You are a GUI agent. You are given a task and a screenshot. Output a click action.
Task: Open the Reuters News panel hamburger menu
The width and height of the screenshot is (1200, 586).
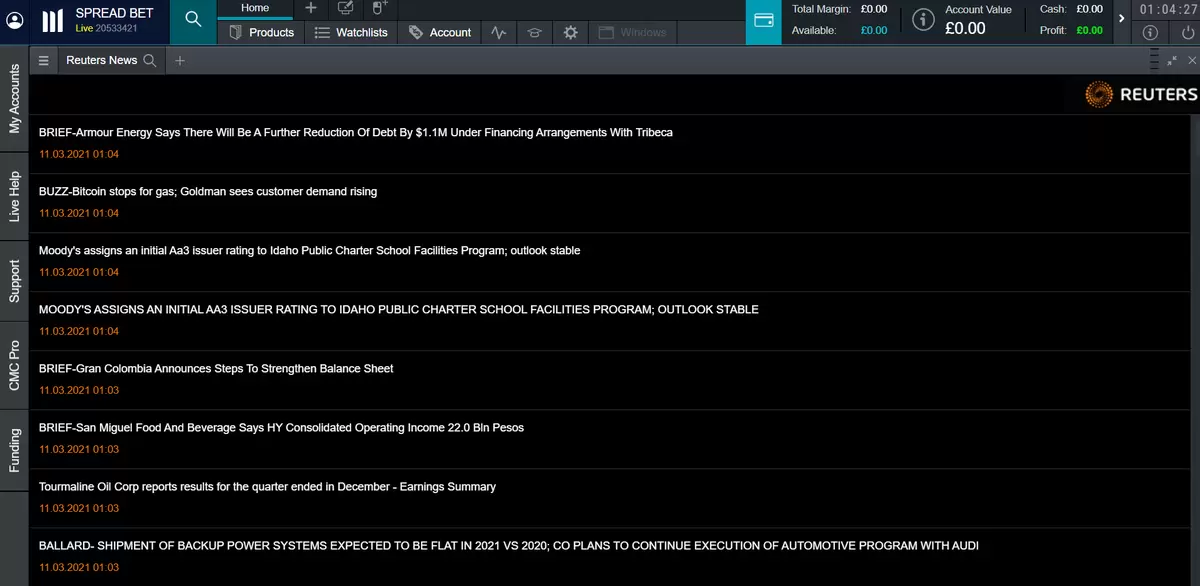(x=43, y=60)
